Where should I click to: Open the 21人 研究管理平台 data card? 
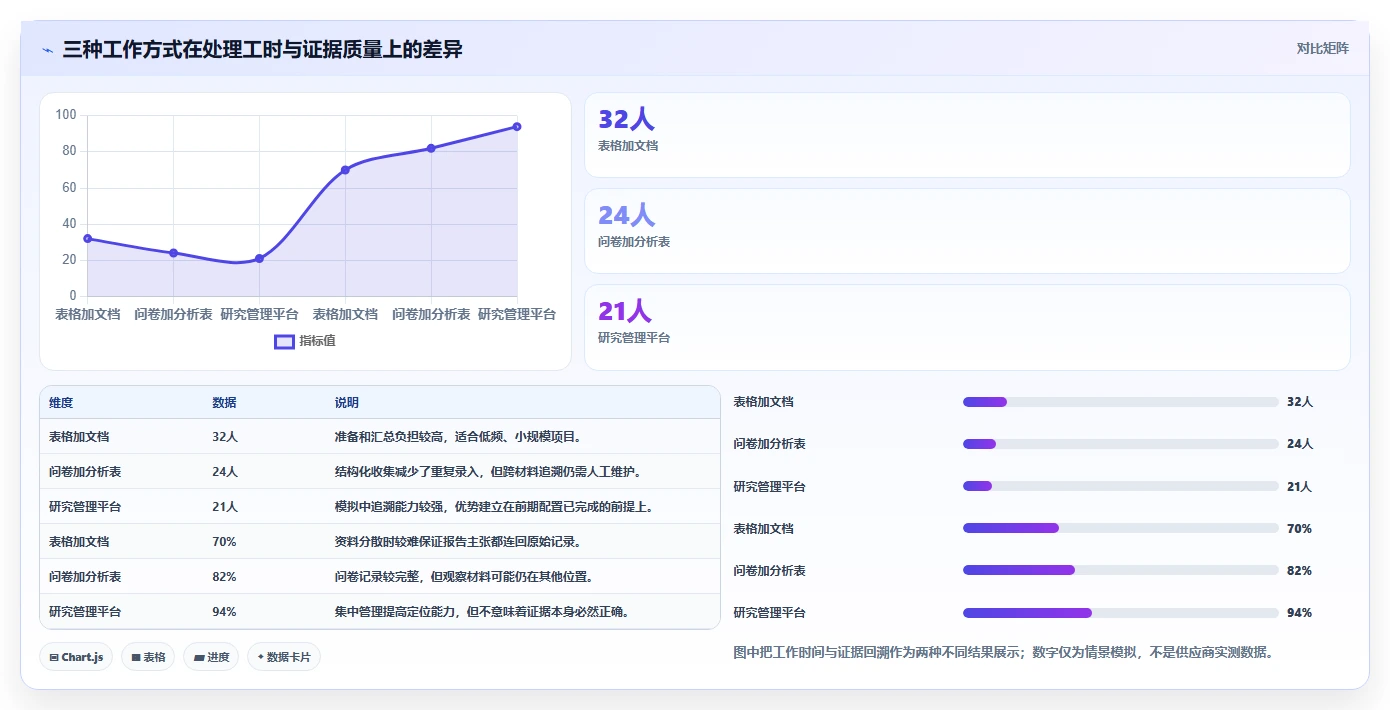967,327
